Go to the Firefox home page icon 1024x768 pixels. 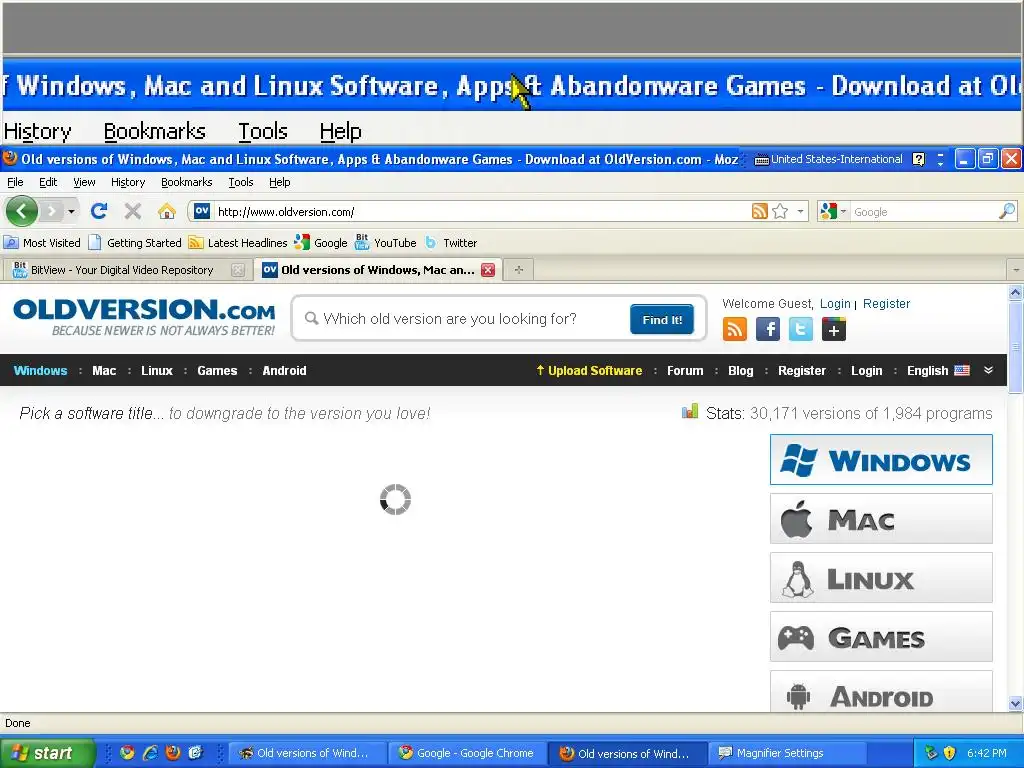(167, 211)
